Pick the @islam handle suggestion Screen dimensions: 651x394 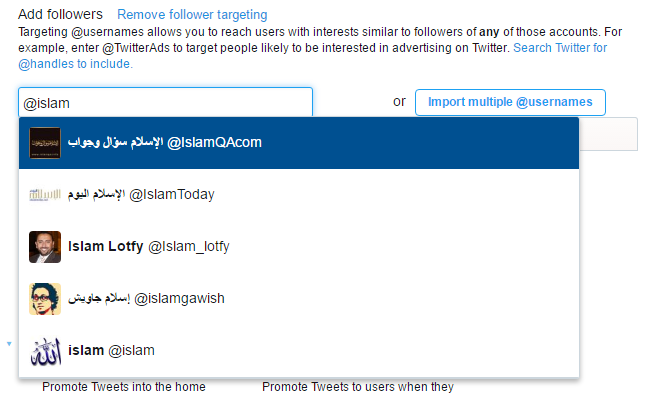299,351
